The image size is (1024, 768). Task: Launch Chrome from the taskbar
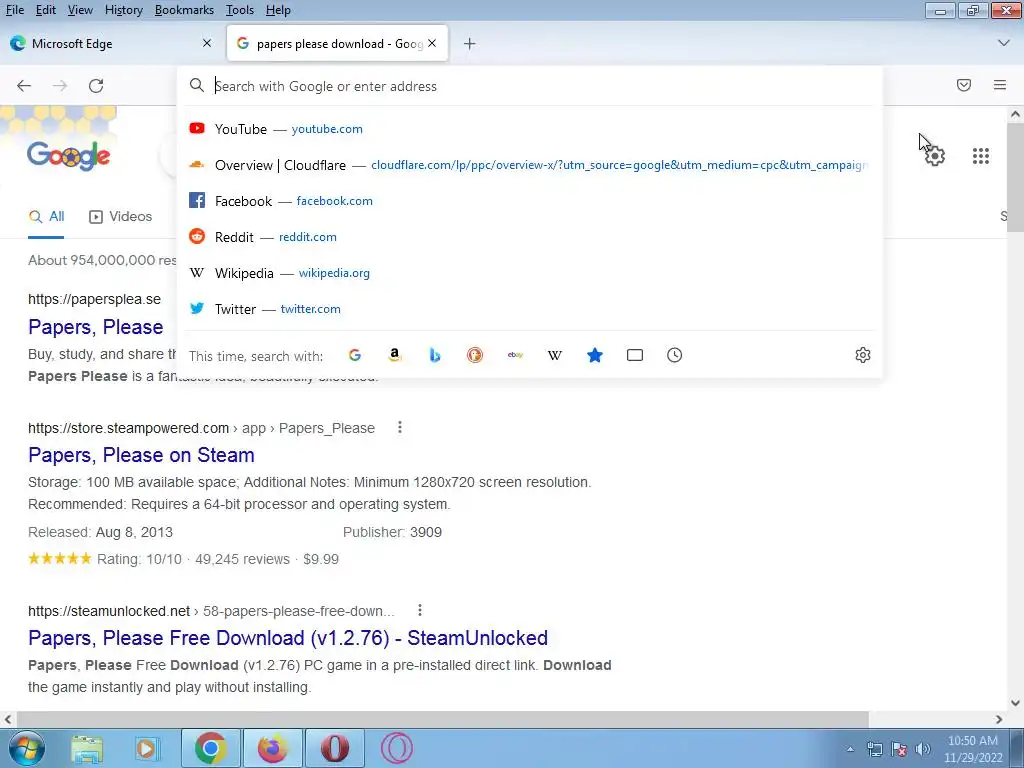pyautogui.click(x=210, y=748)
